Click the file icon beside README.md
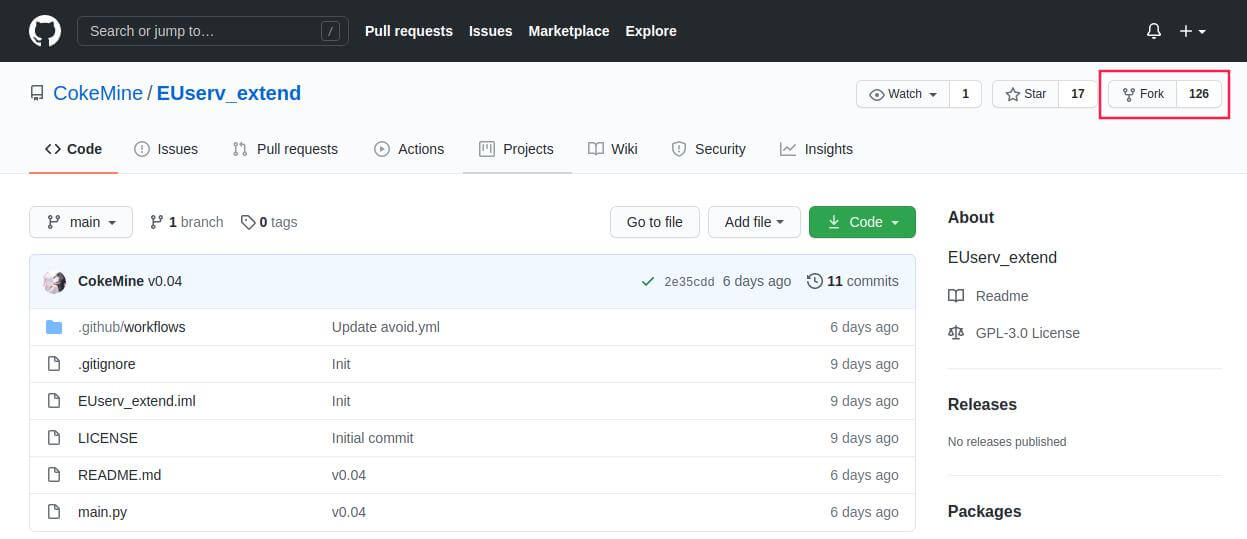 54,475
